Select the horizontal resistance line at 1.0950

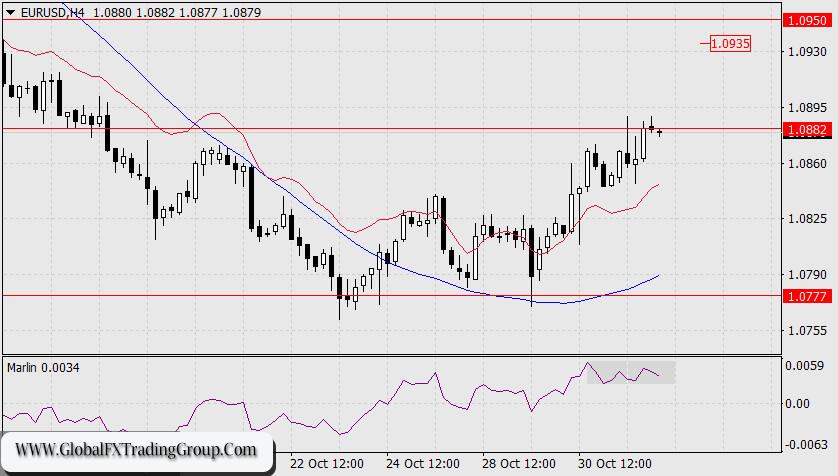coord(392,20)
